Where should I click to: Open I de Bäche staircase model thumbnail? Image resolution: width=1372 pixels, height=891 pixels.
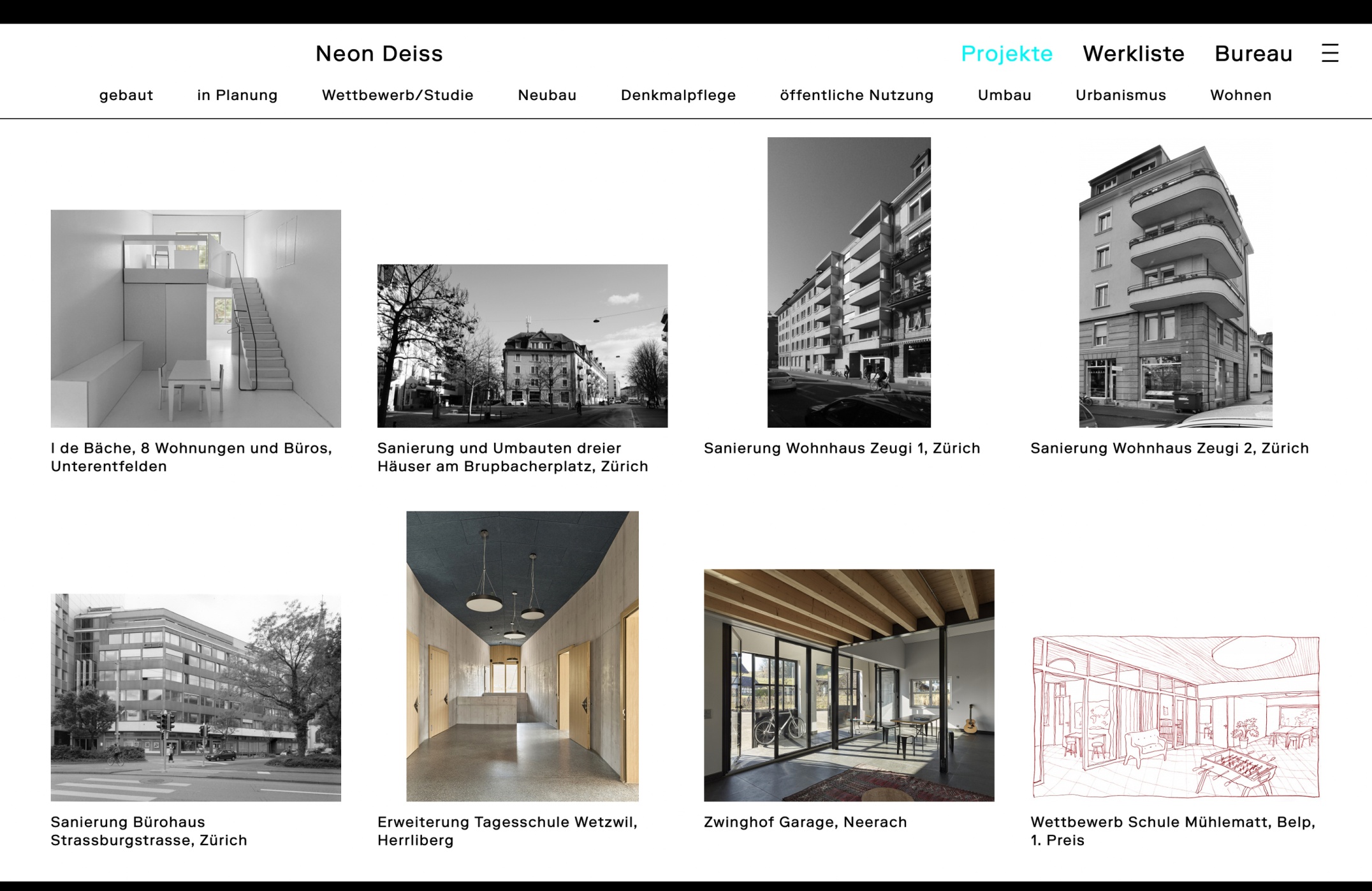click(196, 318)
